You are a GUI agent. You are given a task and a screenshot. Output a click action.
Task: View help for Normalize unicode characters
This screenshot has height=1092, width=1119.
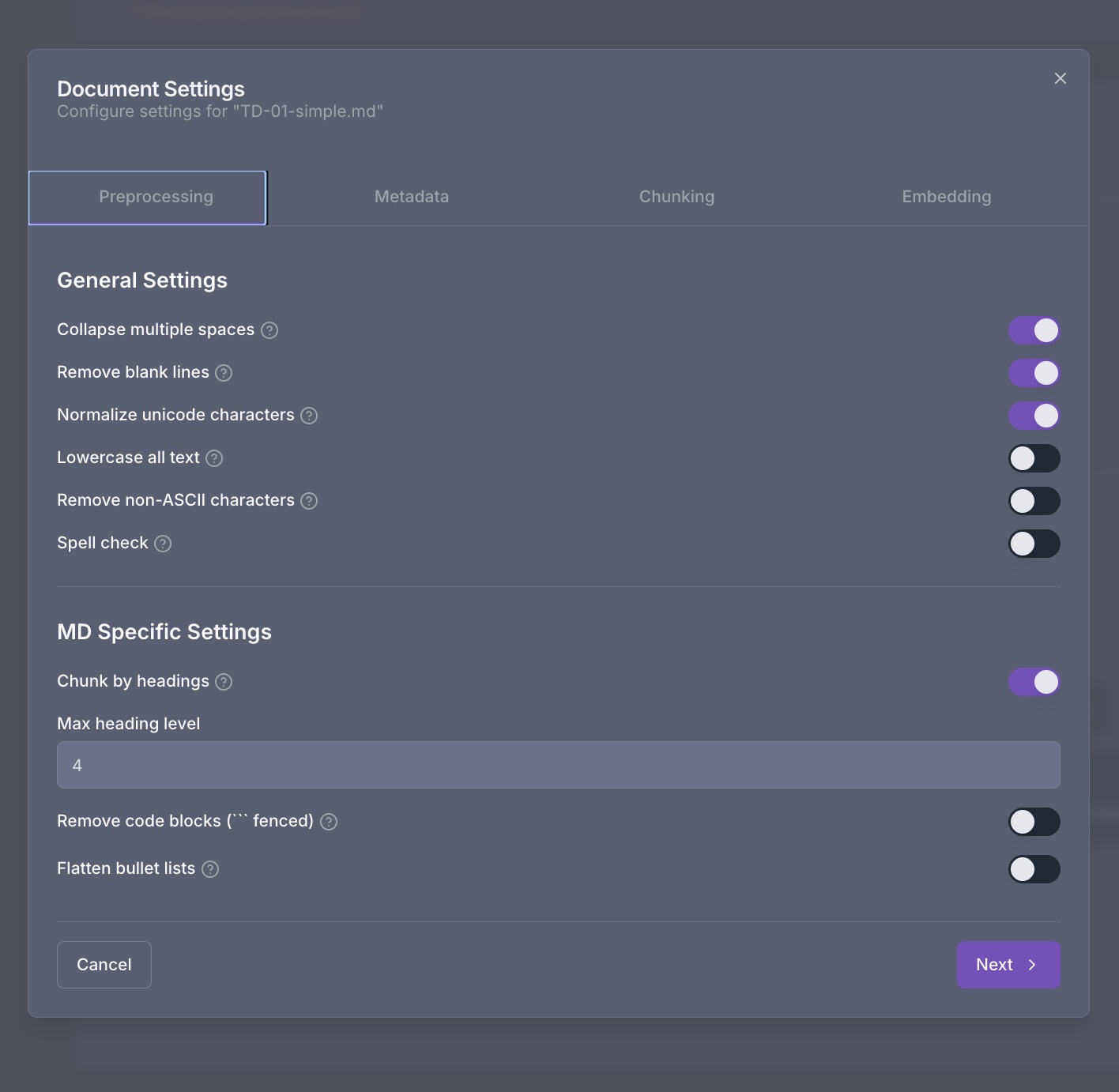click(309, 415)
